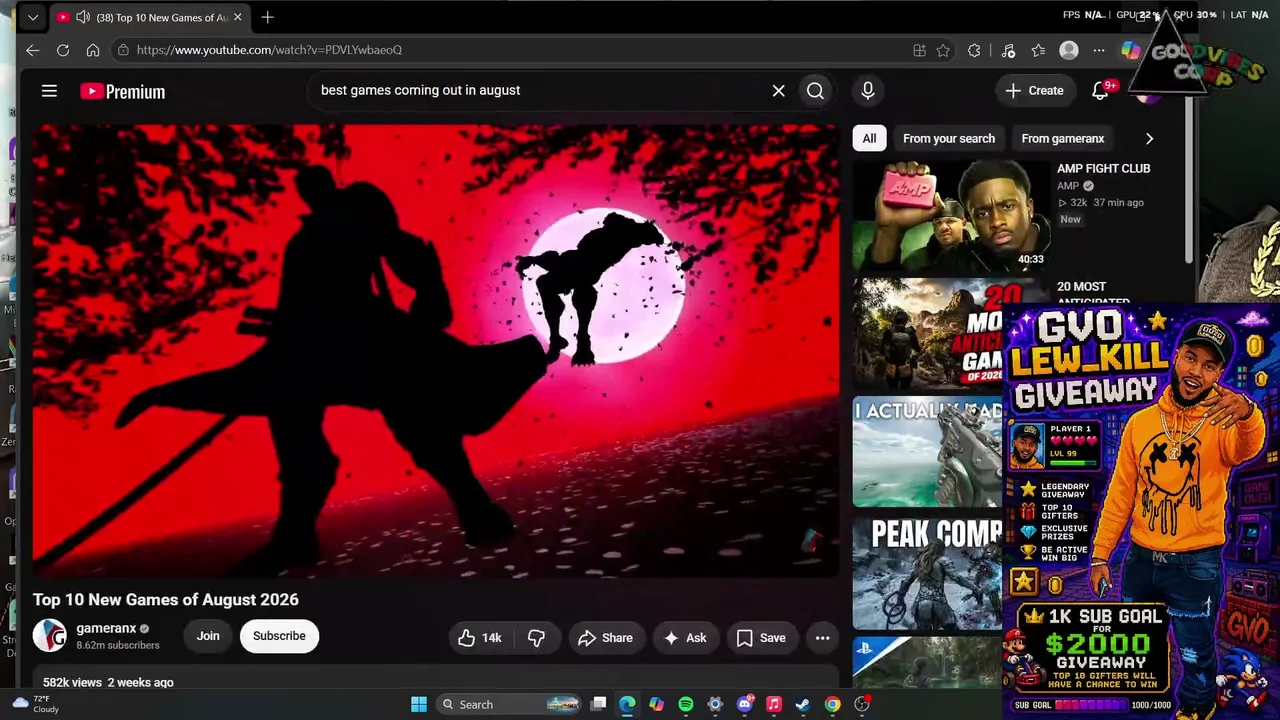The image size is (1280, 720).
Task: Open a new browser tab
Action: (267, 17)
